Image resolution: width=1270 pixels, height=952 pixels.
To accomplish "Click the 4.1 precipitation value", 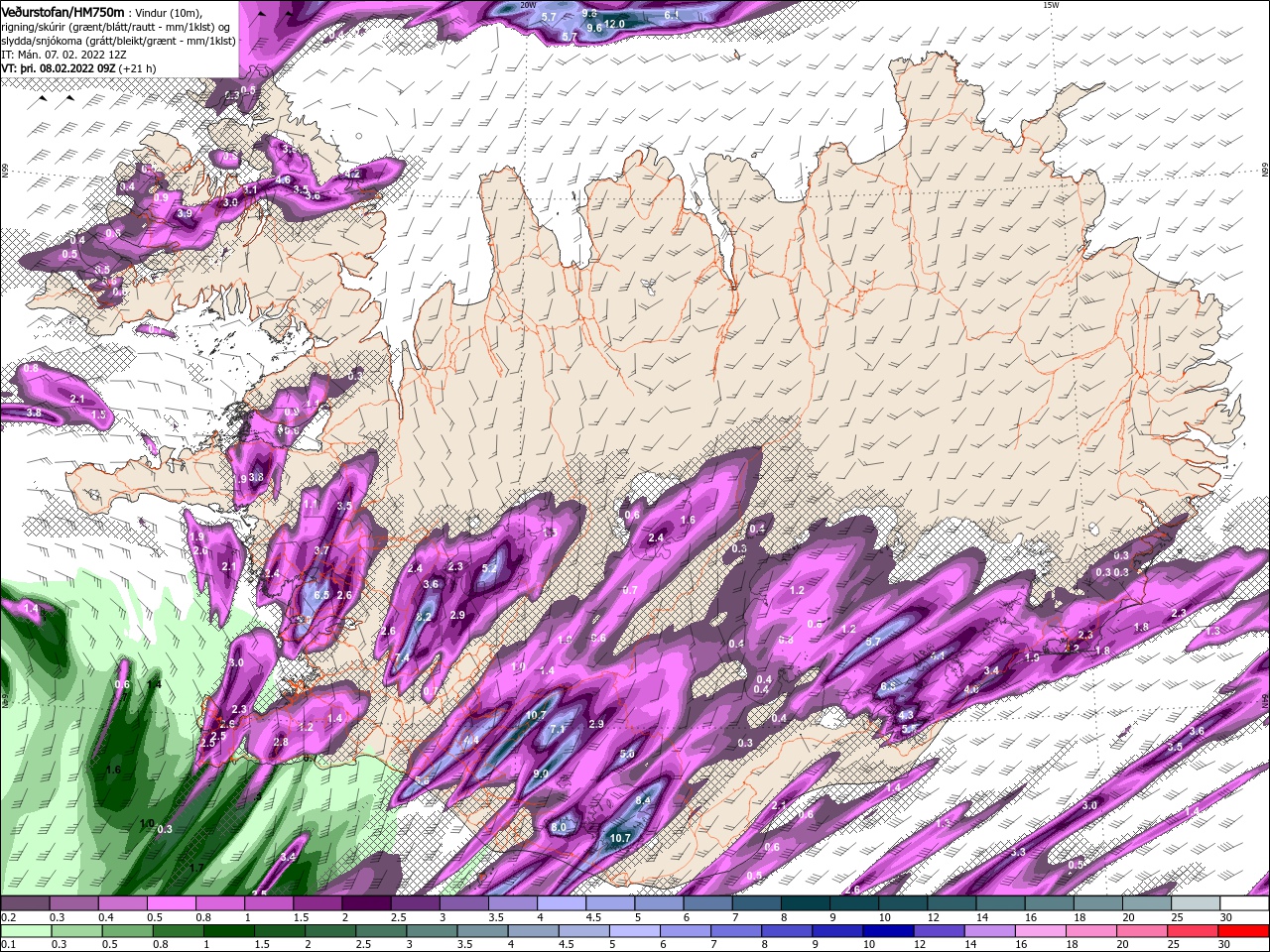I will (938, 655).
